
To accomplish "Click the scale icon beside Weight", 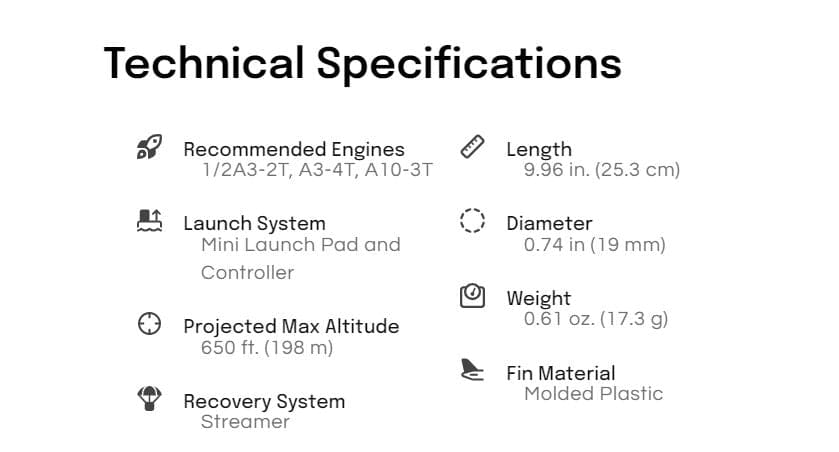I will 472,296.
